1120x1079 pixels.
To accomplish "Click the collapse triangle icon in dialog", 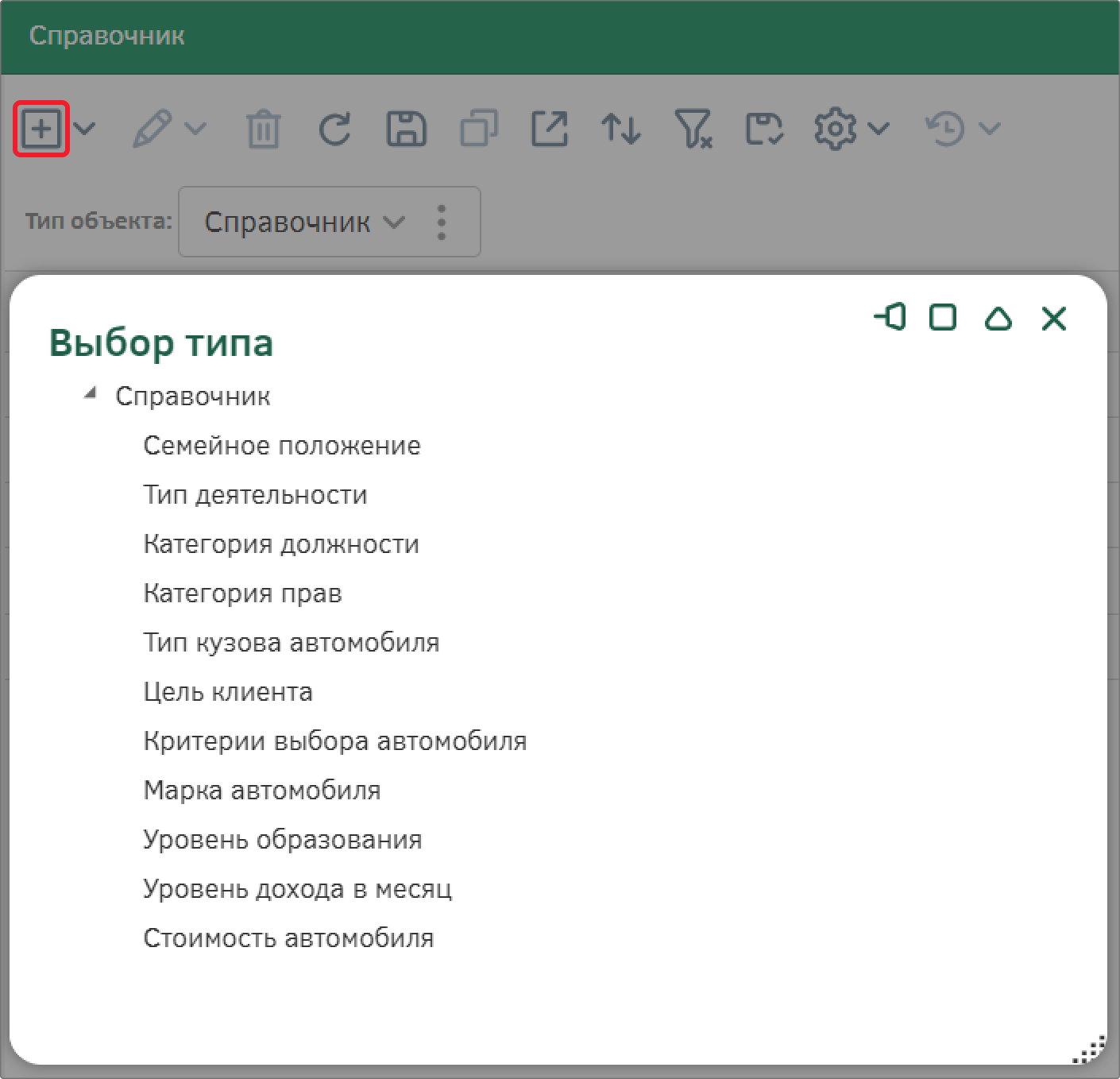I will coord(998,319).
